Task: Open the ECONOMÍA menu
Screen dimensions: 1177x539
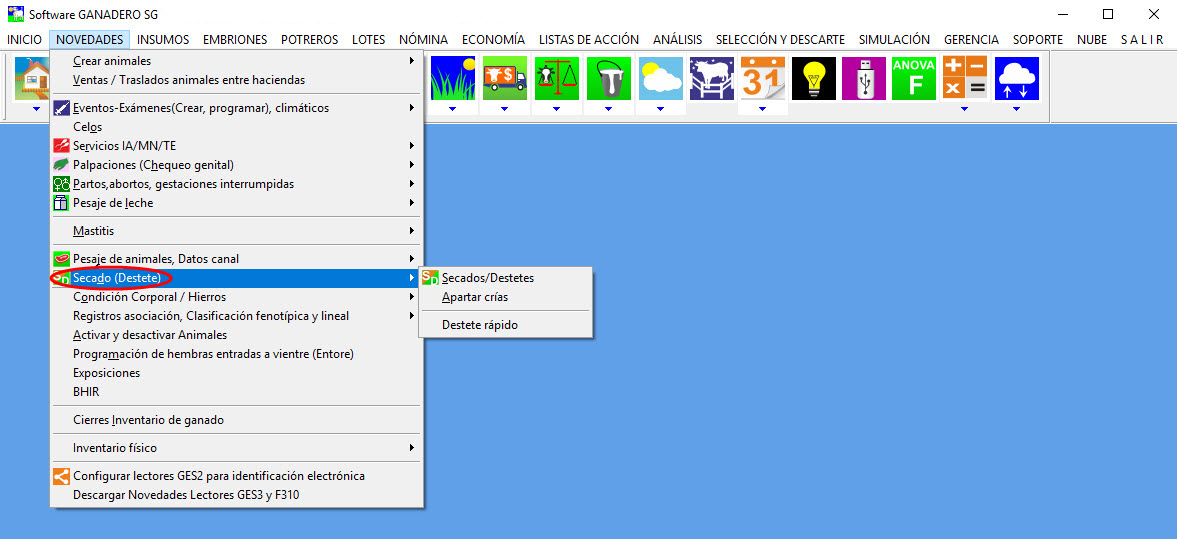Action: pyautogui.click(x=493, y=40)
